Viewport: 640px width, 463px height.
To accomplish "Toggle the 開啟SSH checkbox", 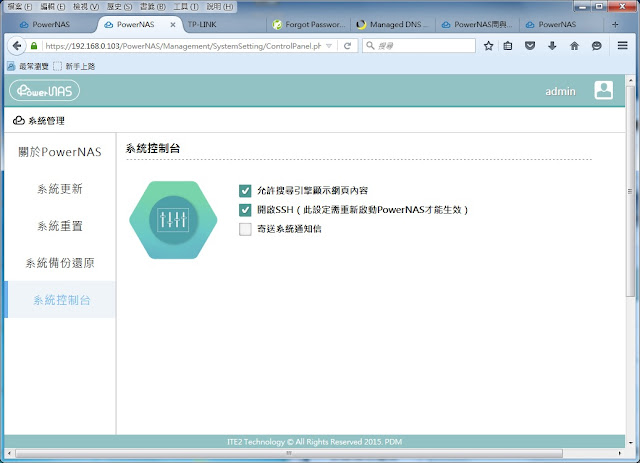I will pos(245,210).
